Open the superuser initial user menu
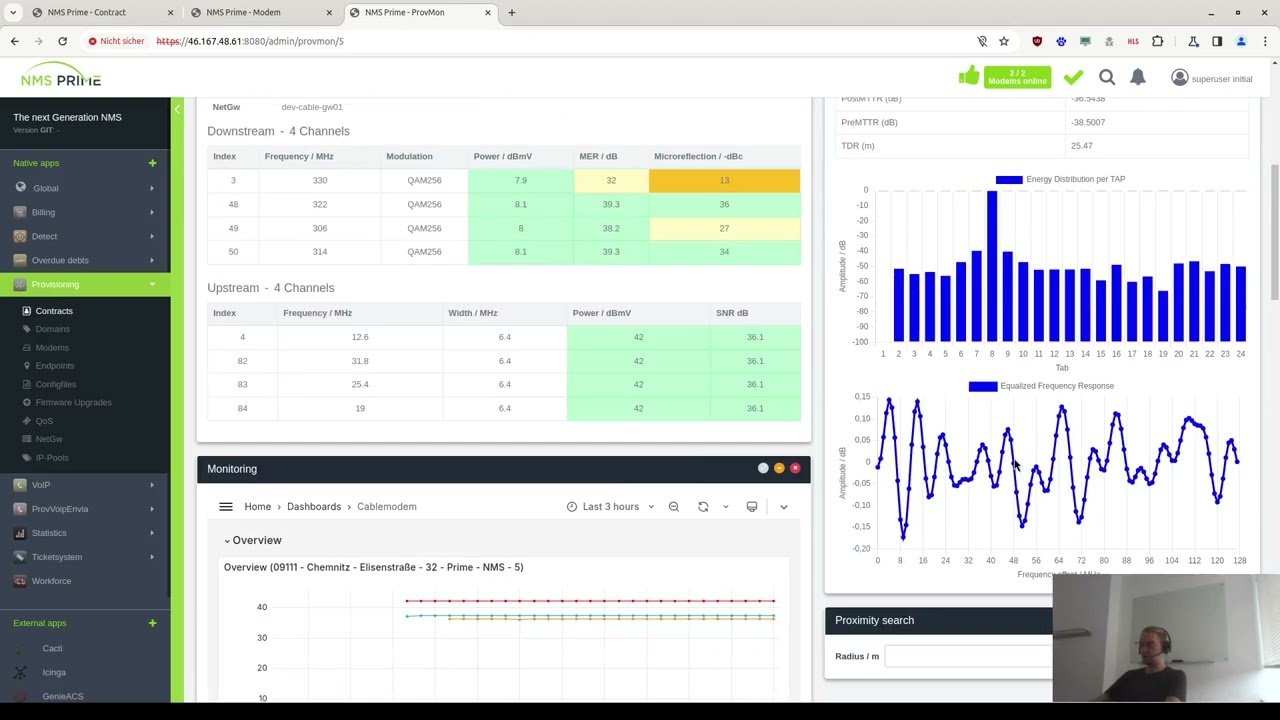 (1211, 78)
